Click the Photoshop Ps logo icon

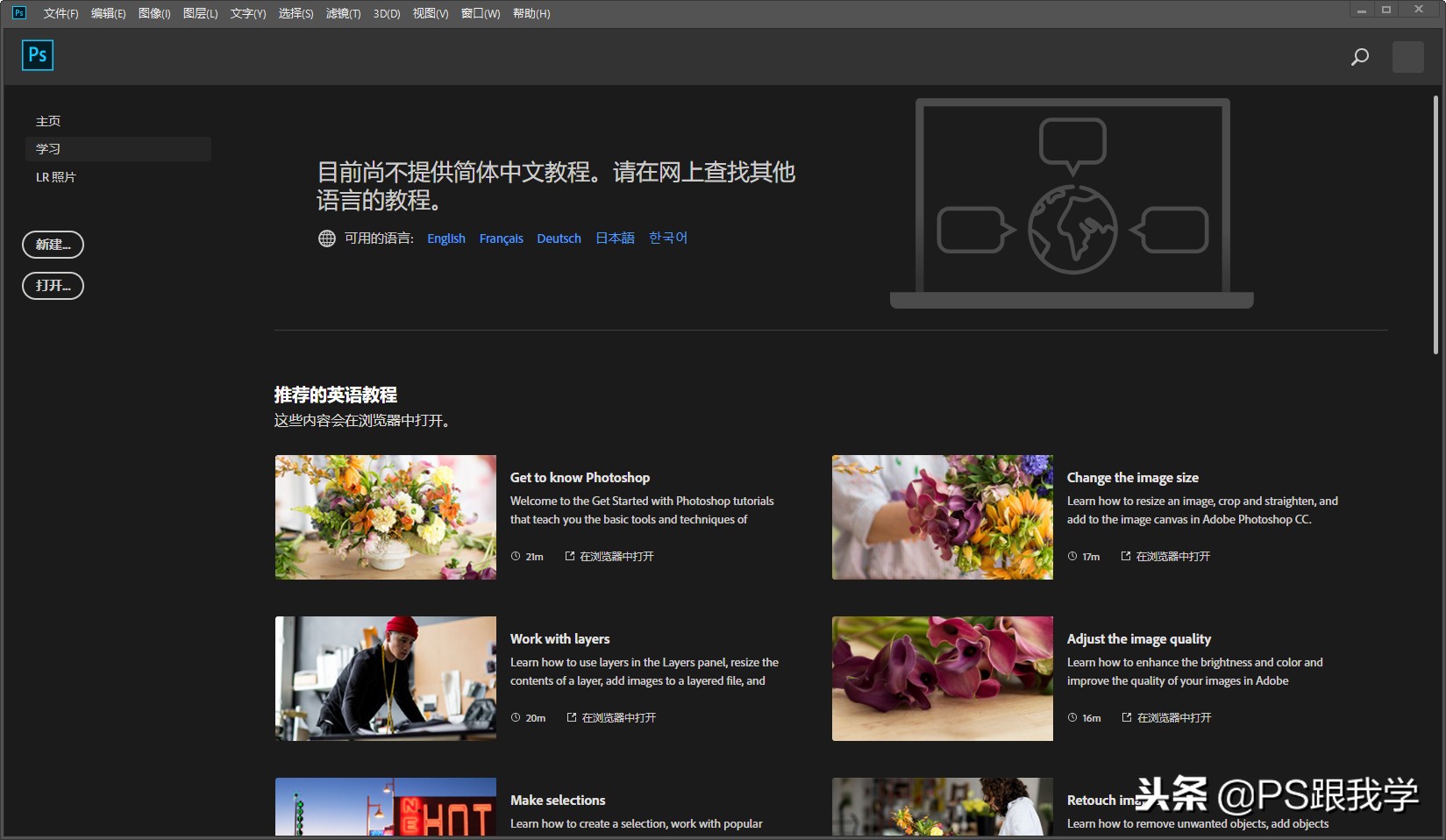click(37, 54)
